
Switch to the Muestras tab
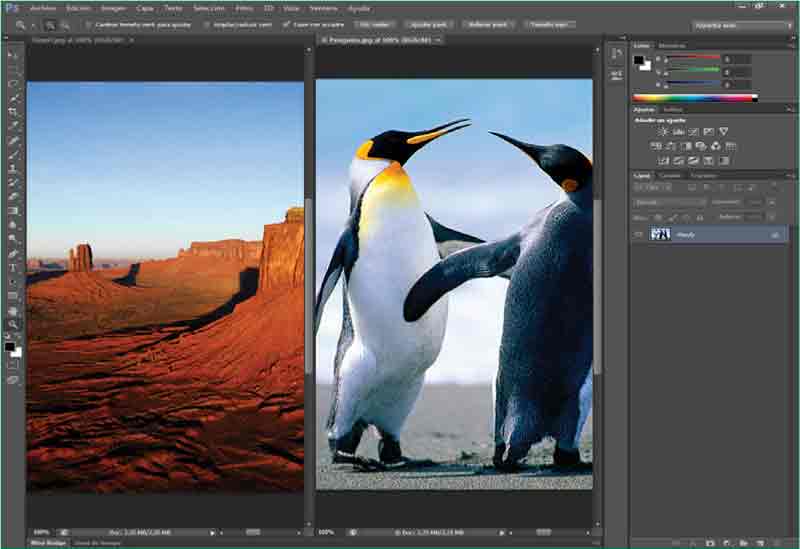[672, 45]
